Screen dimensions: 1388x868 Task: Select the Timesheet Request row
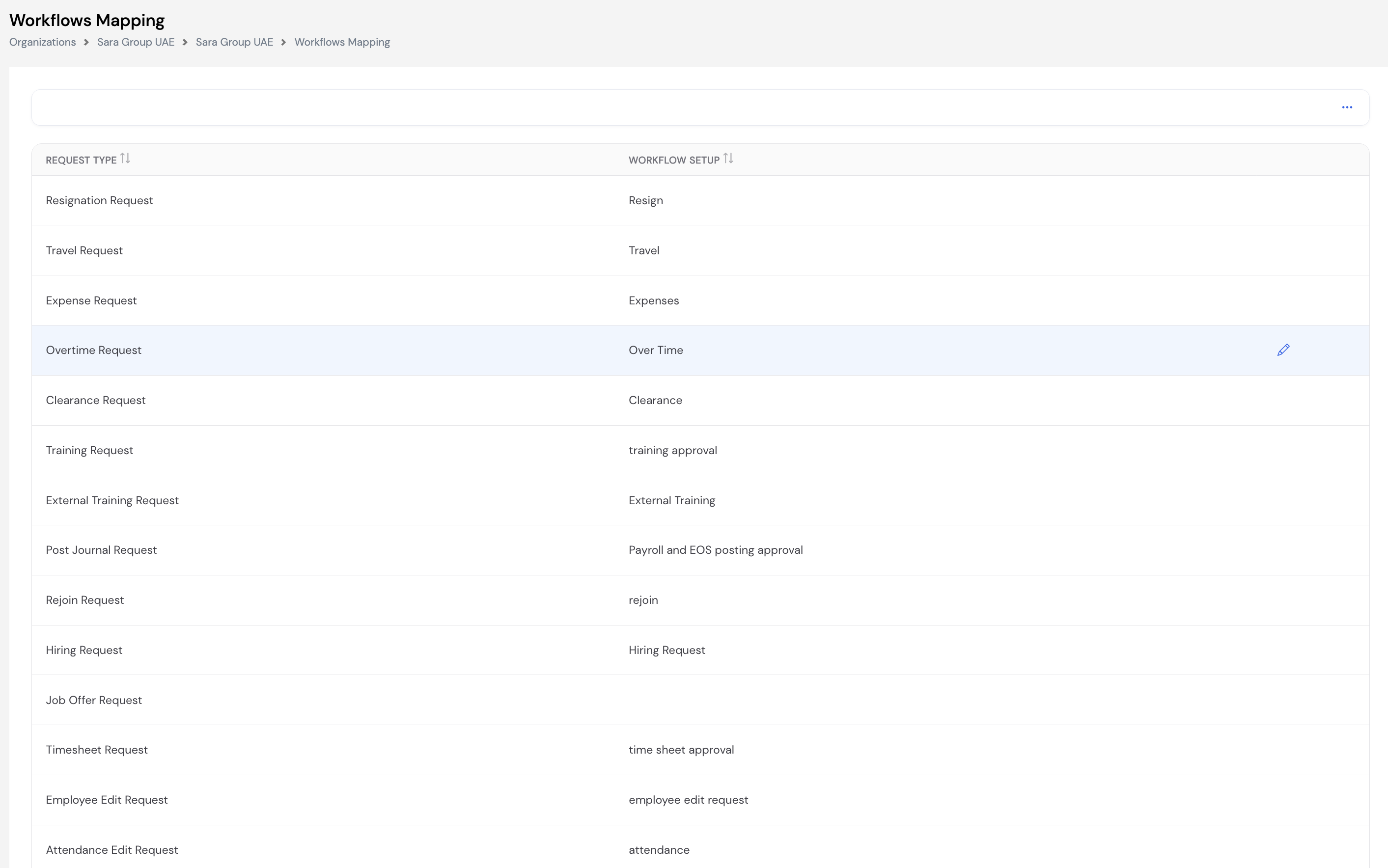pos(700,750)
